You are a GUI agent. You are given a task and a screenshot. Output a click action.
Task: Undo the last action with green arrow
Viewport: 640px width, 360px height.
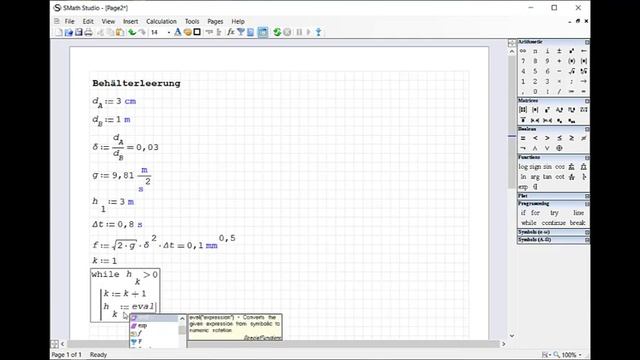pos(132,32)
